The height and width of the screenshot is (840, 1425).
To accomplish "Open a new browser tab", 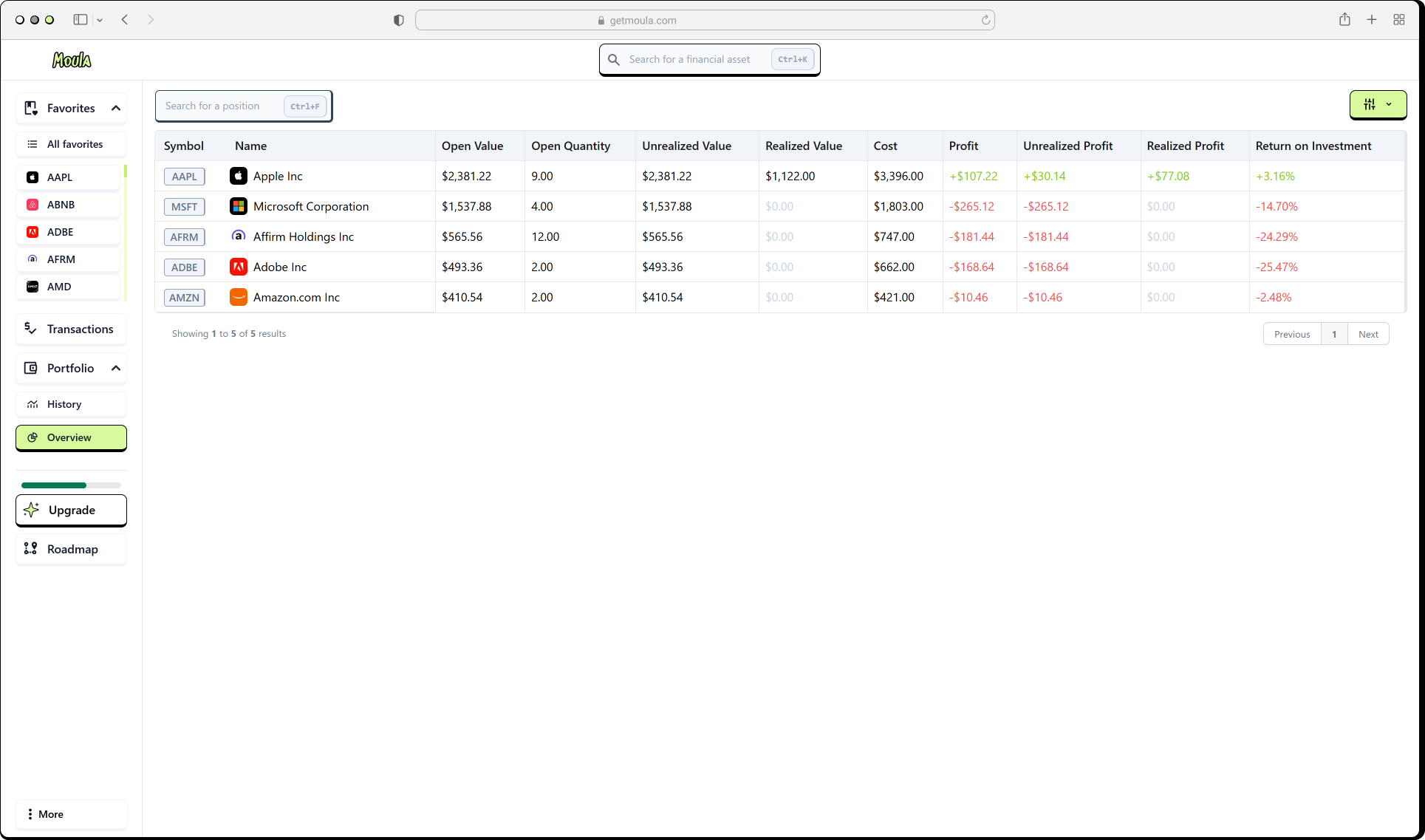I will point(1372,20).
